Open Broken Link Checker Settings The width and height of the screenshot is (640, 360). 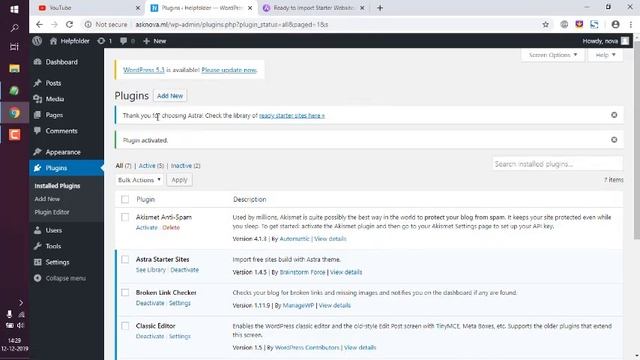coord(180,303)
